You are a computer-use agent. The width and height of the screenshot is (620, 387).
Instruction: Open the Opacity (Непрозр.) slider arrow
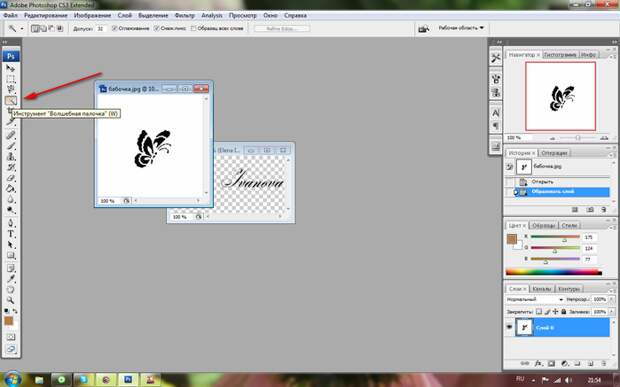pos(611,300)
